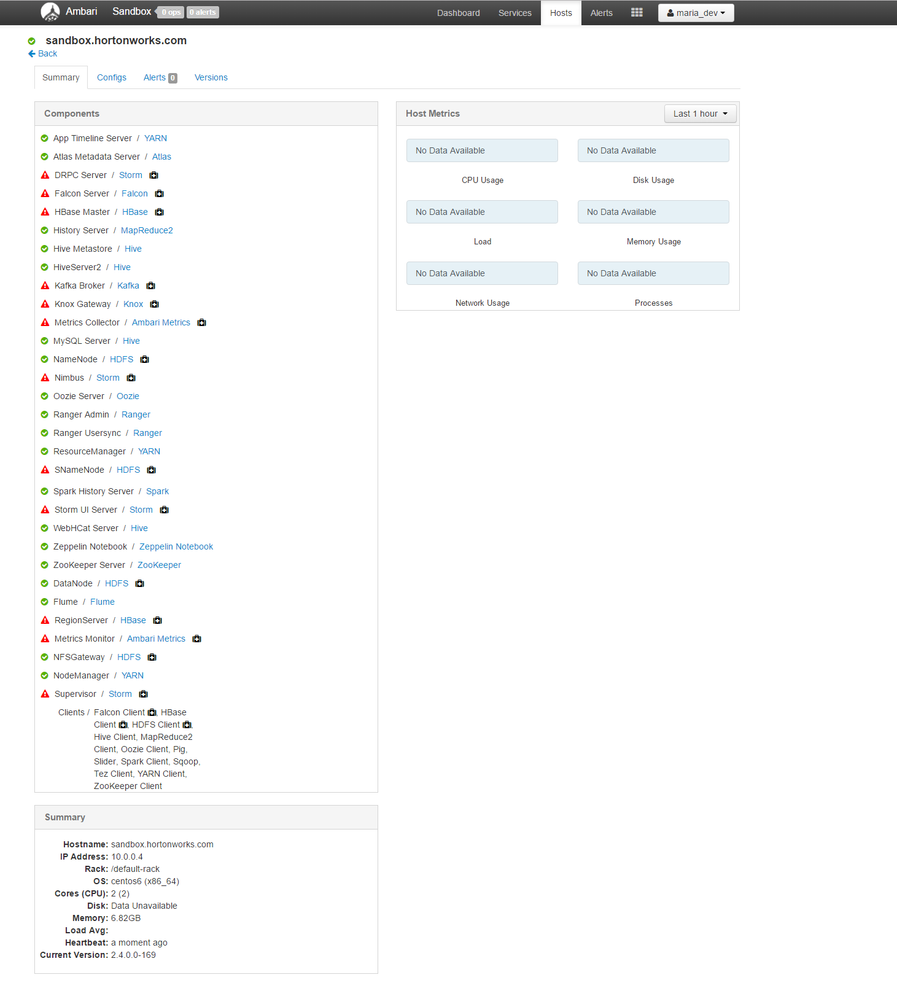The height and width of the screenshot is (999, 897).
Task: Switch to the Summary tab
Action: pyautogui.click(x=61, y=78)
